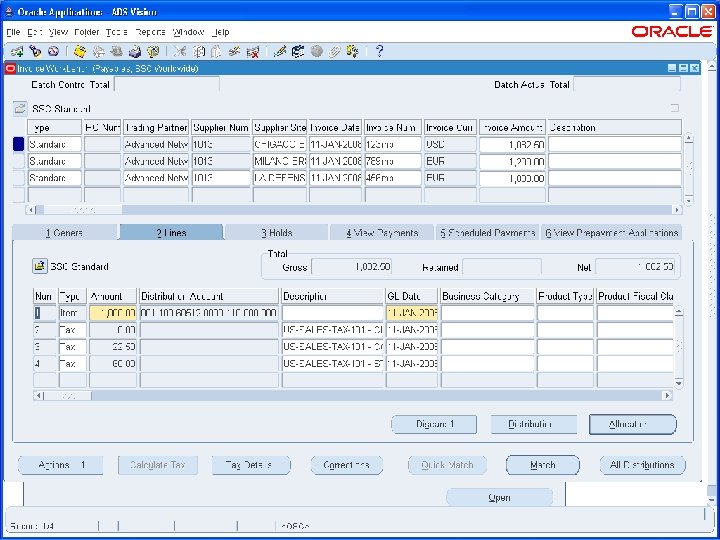Click the Window Help question mark icon
Screen dimensions: 720x540
(x=379, y=51)
